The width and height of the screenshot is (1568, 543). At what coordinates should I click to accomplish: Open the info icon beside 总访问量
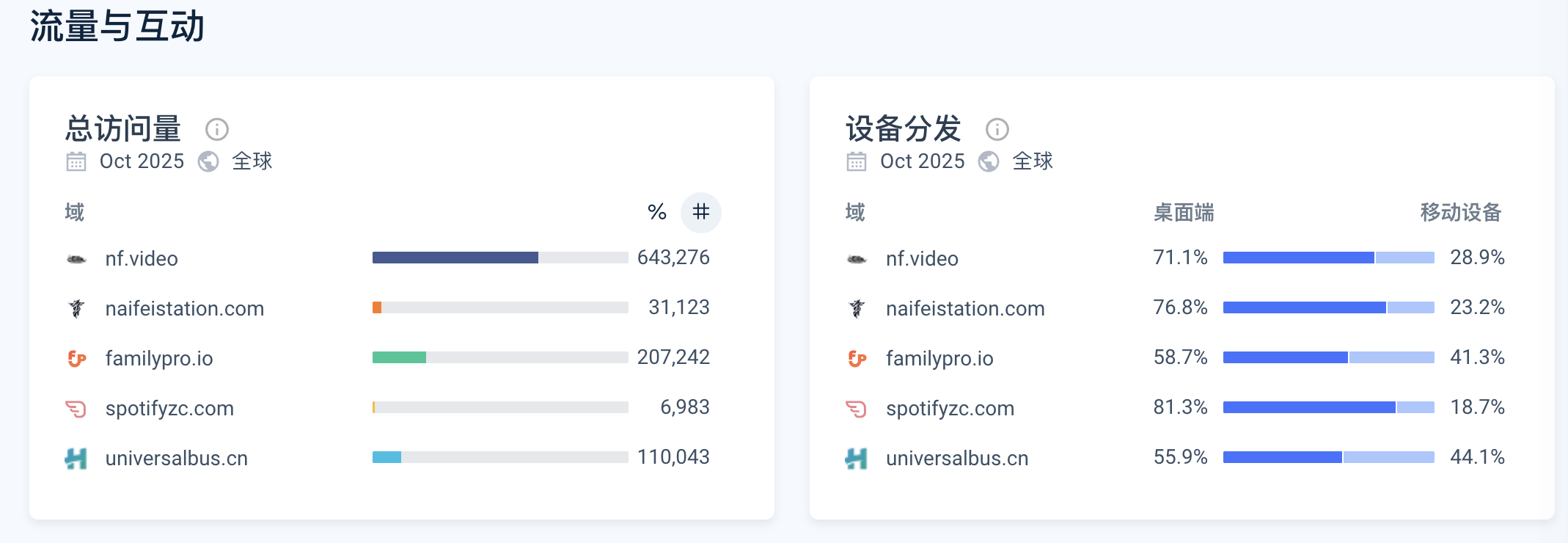click(216, 129)
